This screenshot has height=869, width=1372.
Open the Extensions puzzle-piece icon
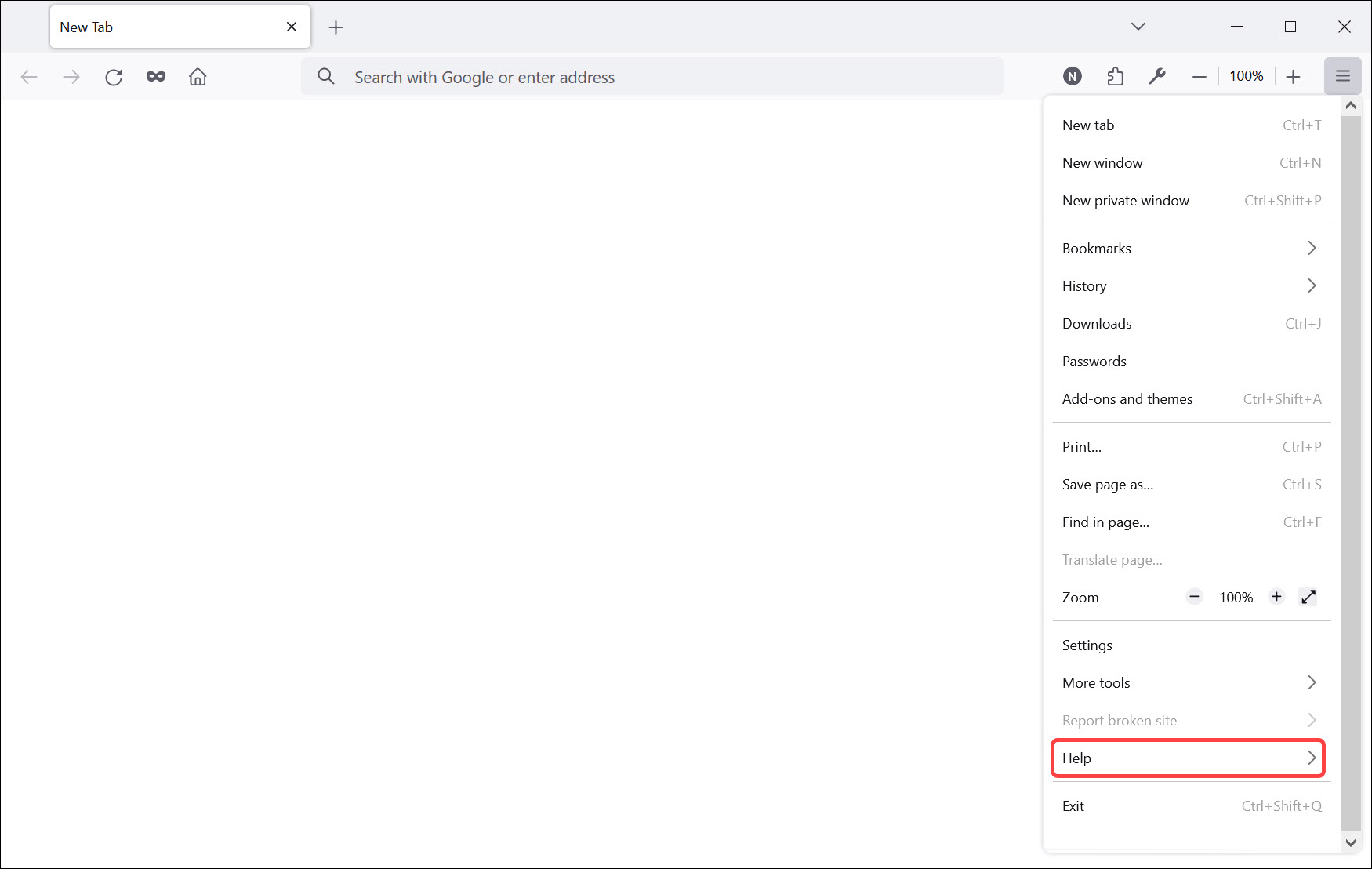(x=1115, y=76)
